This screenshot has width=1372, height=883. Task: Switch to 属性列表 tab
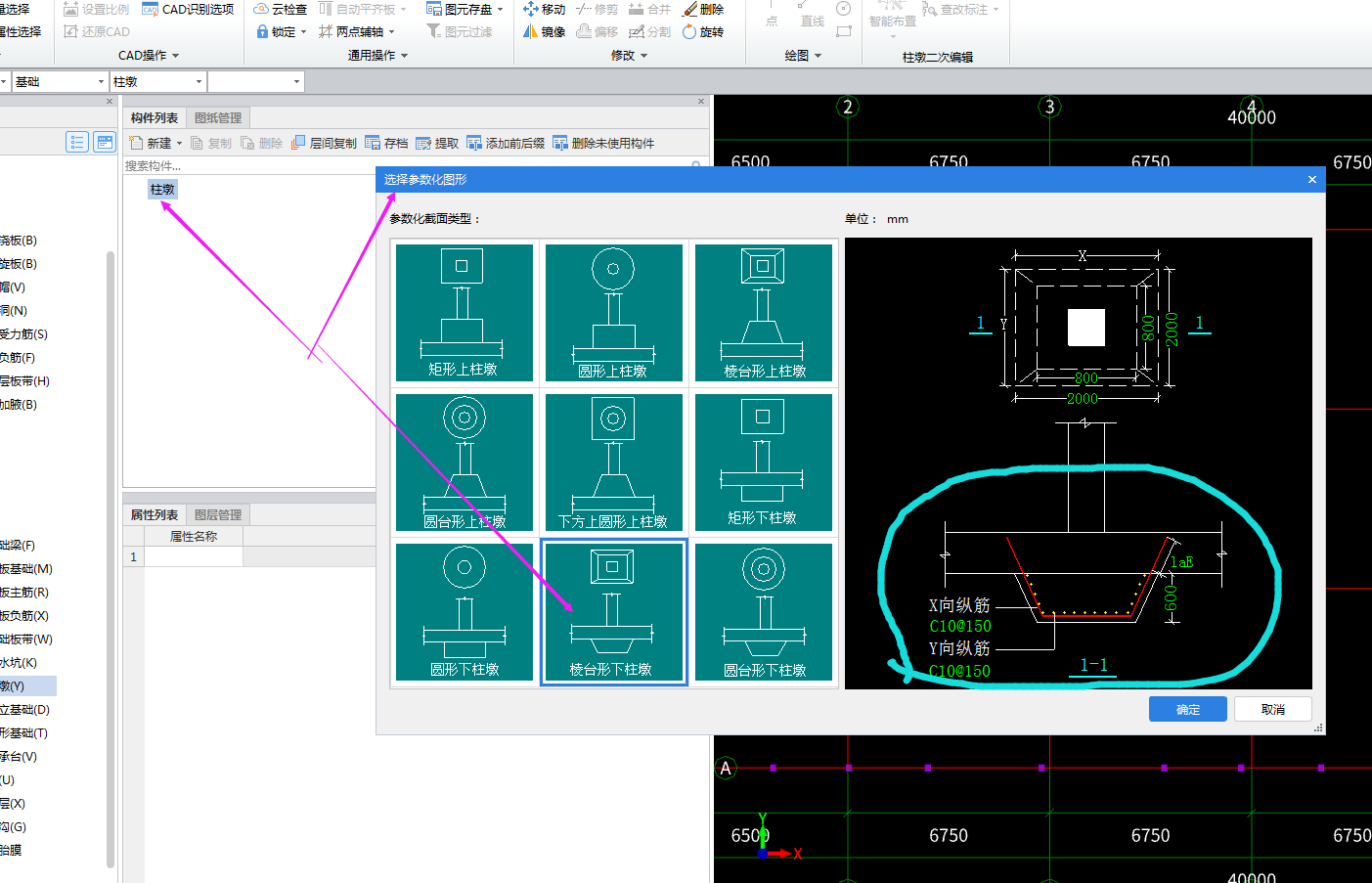155,515
